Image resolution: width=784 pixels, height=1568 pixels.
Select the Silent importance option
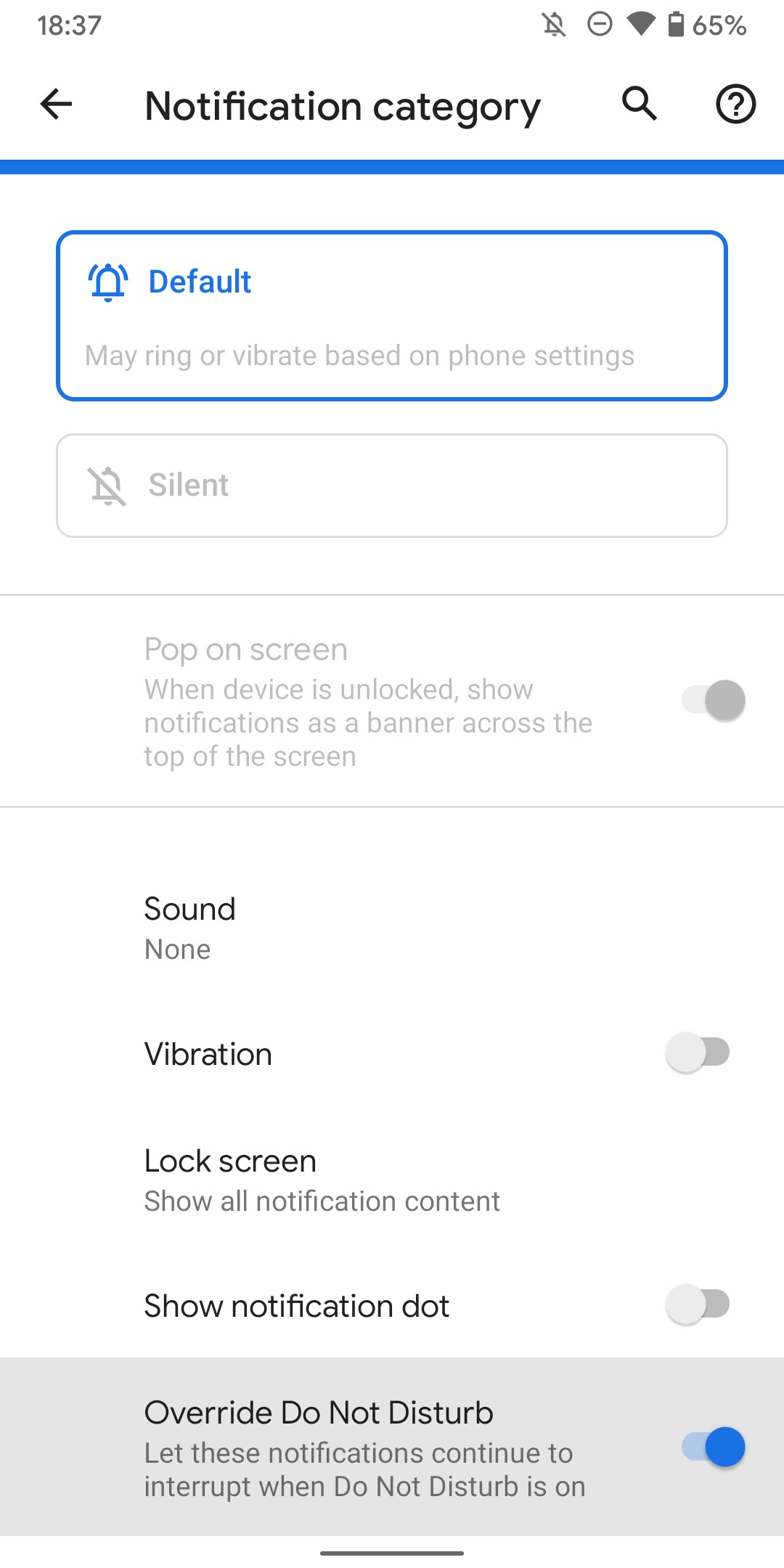click(x=392, y=485)
